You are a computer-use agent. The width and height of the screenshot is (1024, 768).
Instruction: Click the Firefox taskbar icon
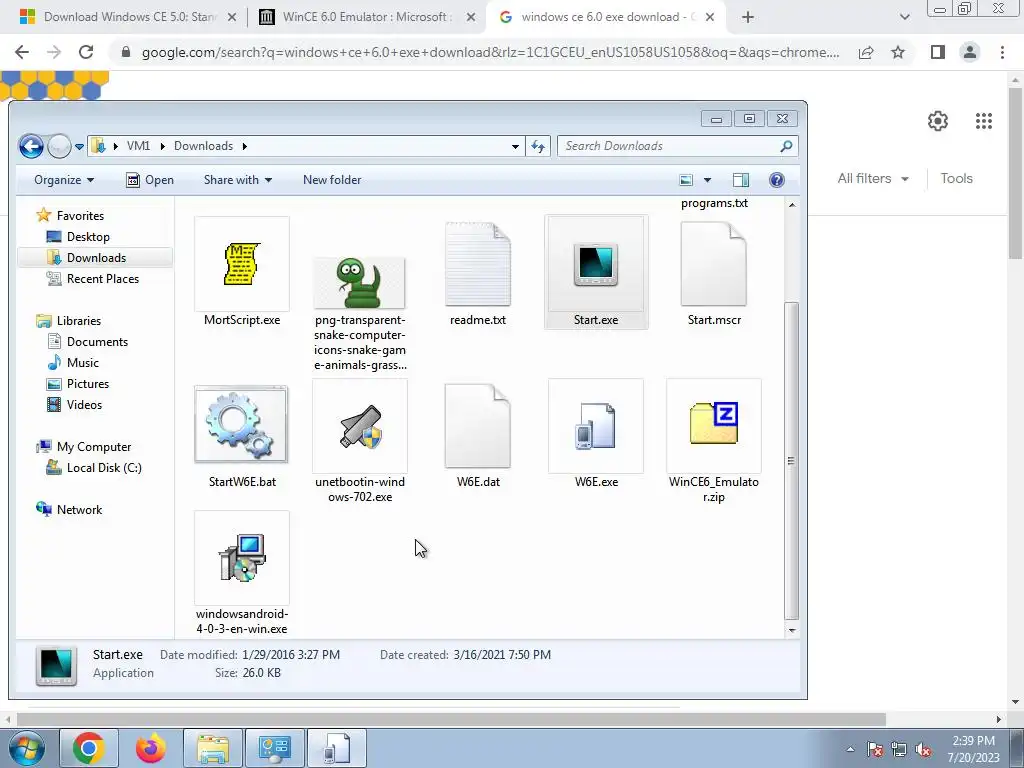pos(151,748)
